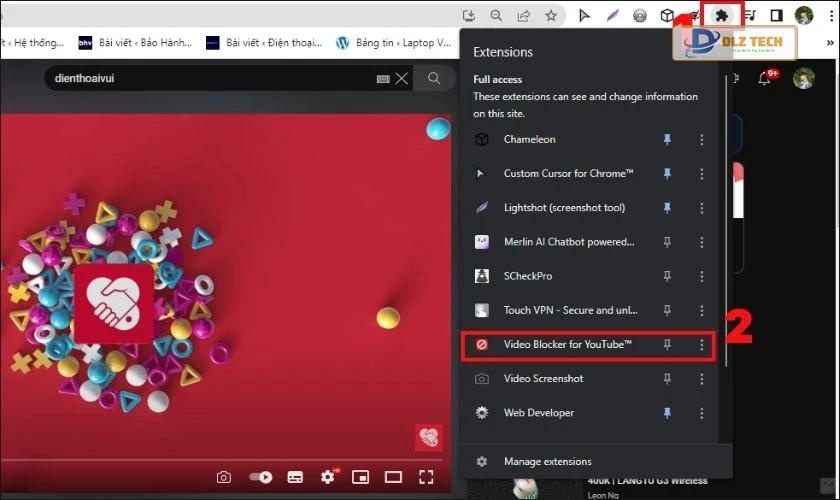Open more options for Video Blocker
Viewport: 840px width, 500px height.
pos(701,345)
